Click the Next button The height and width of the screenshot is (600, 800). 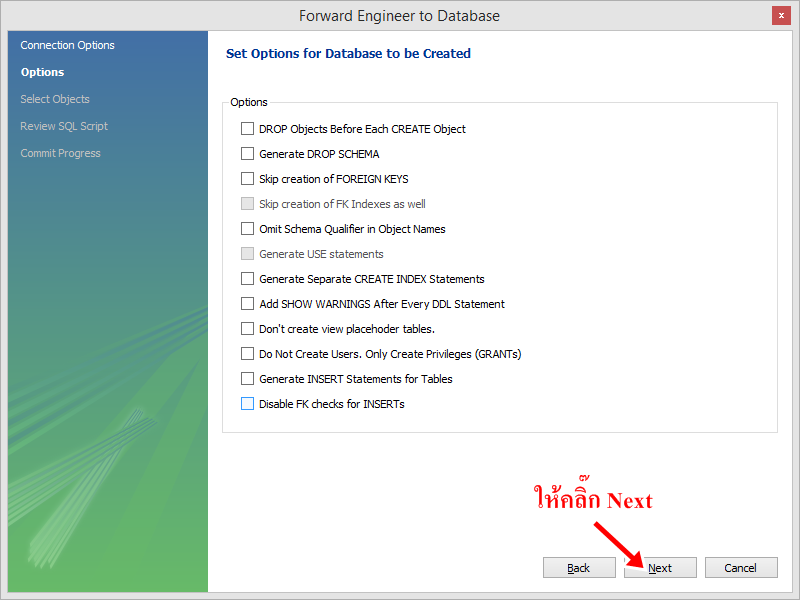660,567
